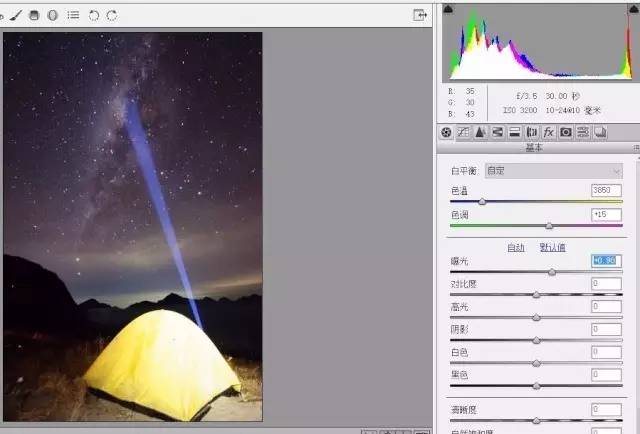
Task: Click the 默认值 default link
Action: (553, 247)
